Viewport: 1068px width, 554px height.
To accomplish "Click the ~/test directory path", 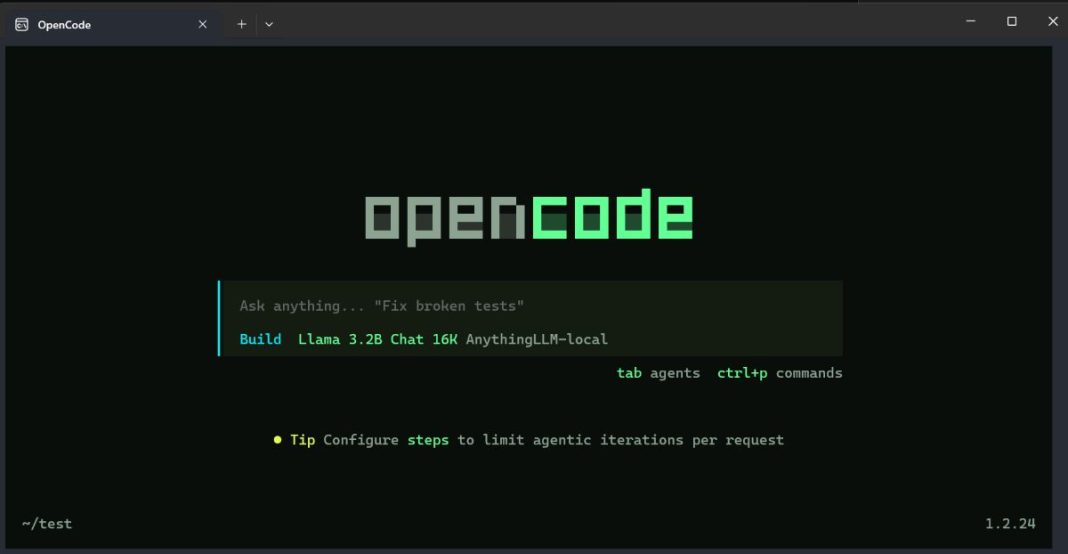I will (47, 524).
